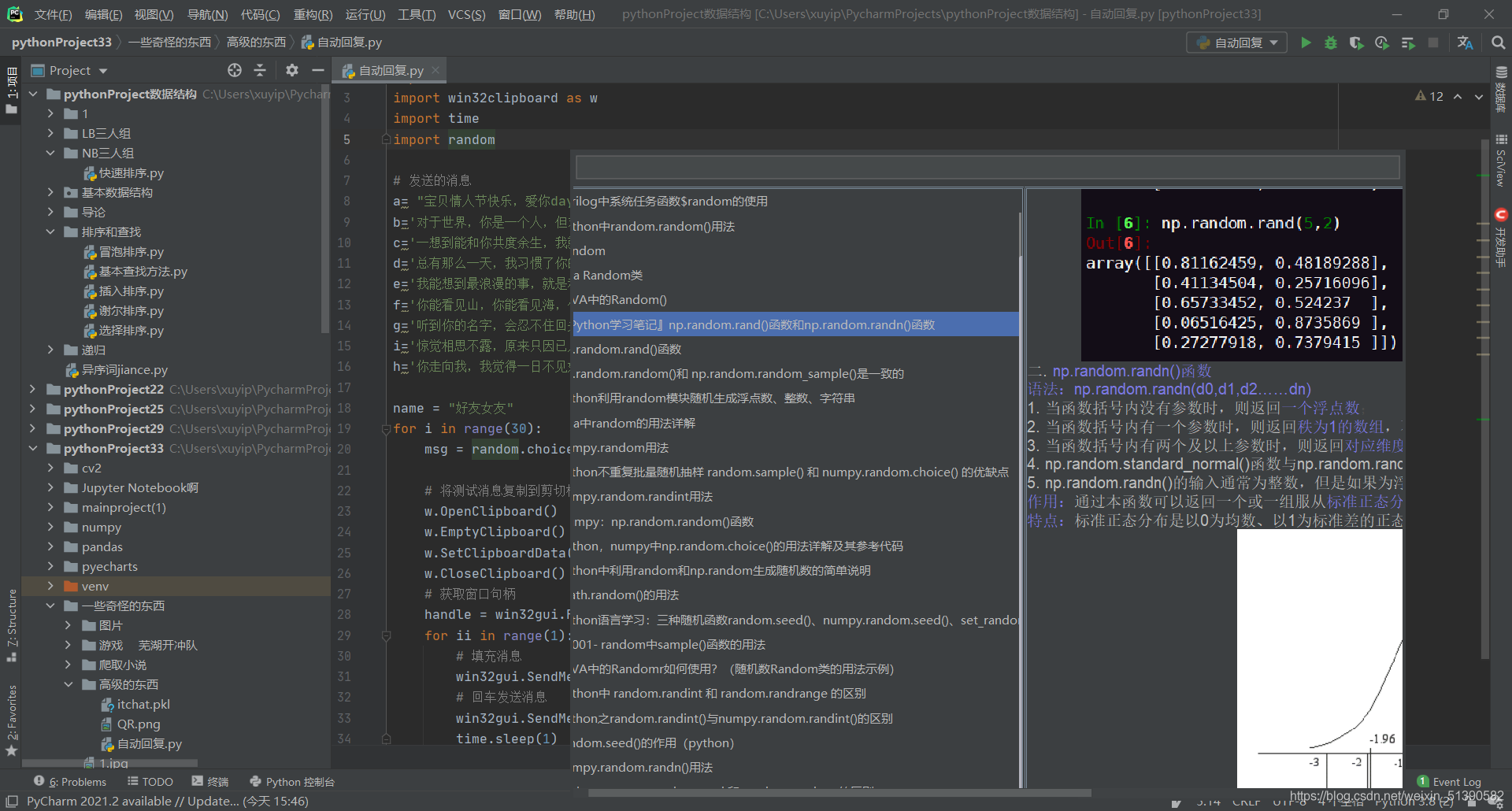Screen dimensions: 1512x811
Task: Jump to previous highlighted error arrow
Action: point(1458,96)
